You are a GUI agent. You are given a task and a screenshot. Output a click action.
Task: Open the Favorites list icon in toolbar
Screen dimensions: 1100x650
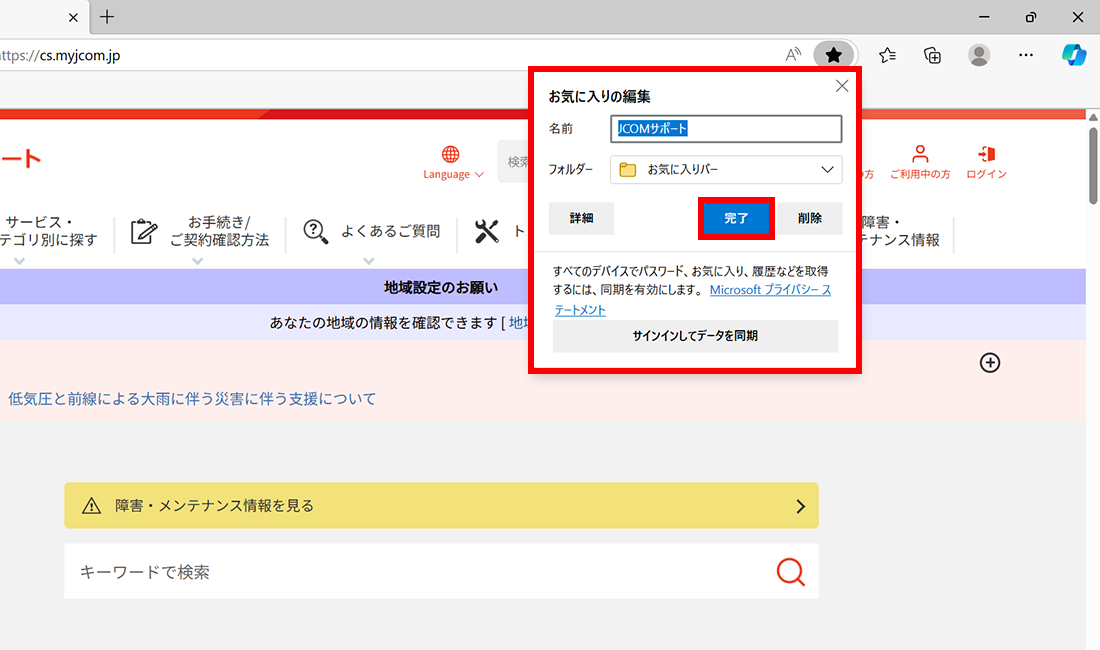pos(887,55)
